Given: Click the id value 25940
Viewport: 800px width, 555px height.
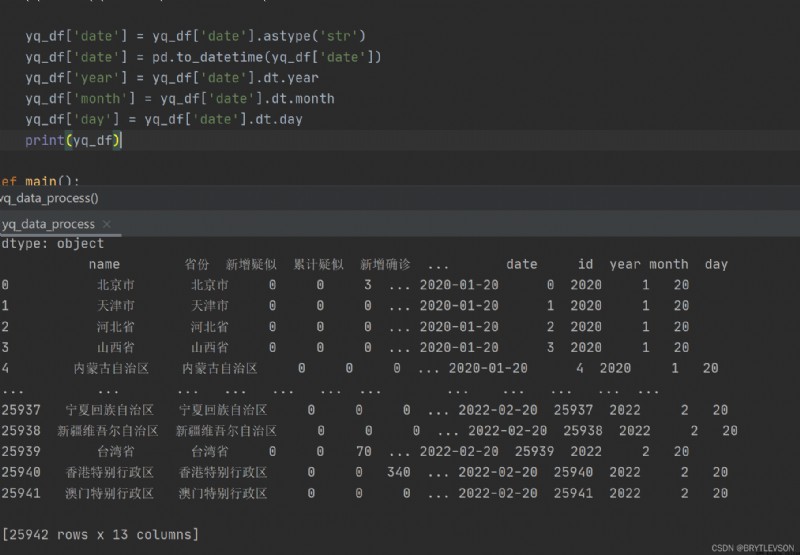Looking at the screenshot, I should [573, 472].
